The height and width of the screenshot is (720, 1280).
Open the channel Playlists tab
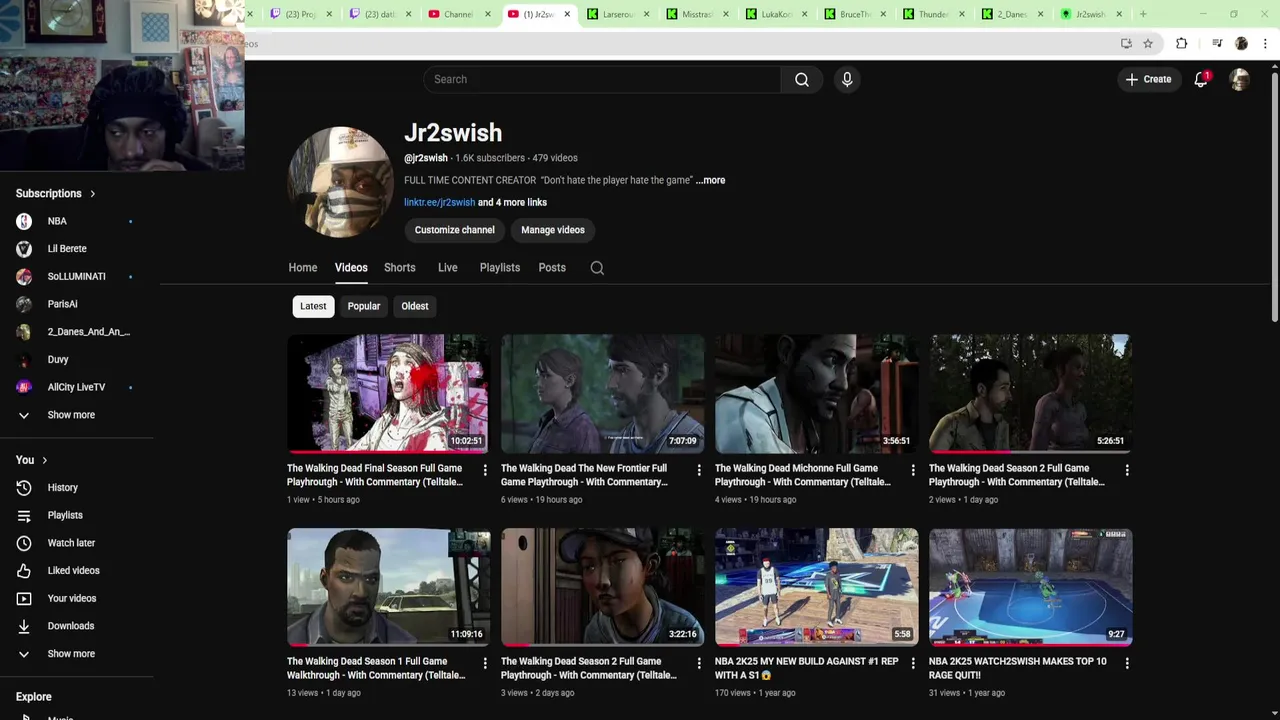tap(500, 268)
